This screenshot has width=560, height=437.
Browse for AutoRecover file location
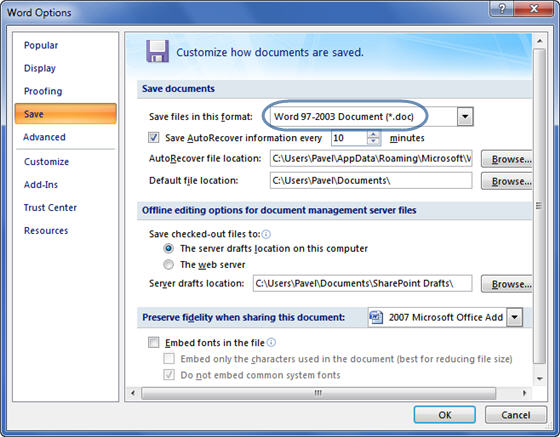coord(507,159)
